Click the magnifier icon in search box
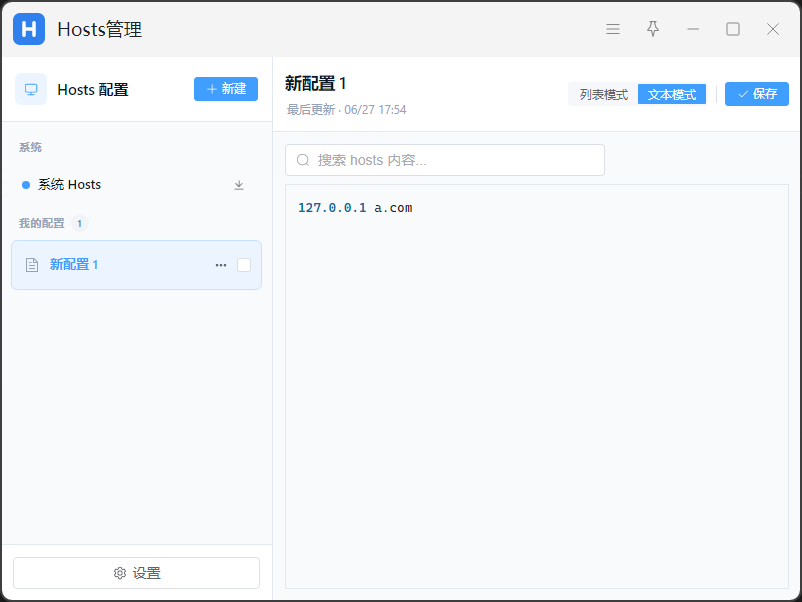The height and width of the screenshot is (602, 802). tap(303, 160)
